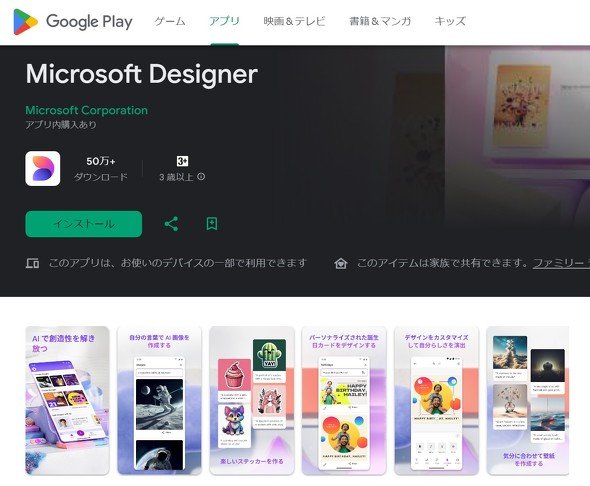Open screenshot '楽しいステッカーを作る'

pos(252,401)
